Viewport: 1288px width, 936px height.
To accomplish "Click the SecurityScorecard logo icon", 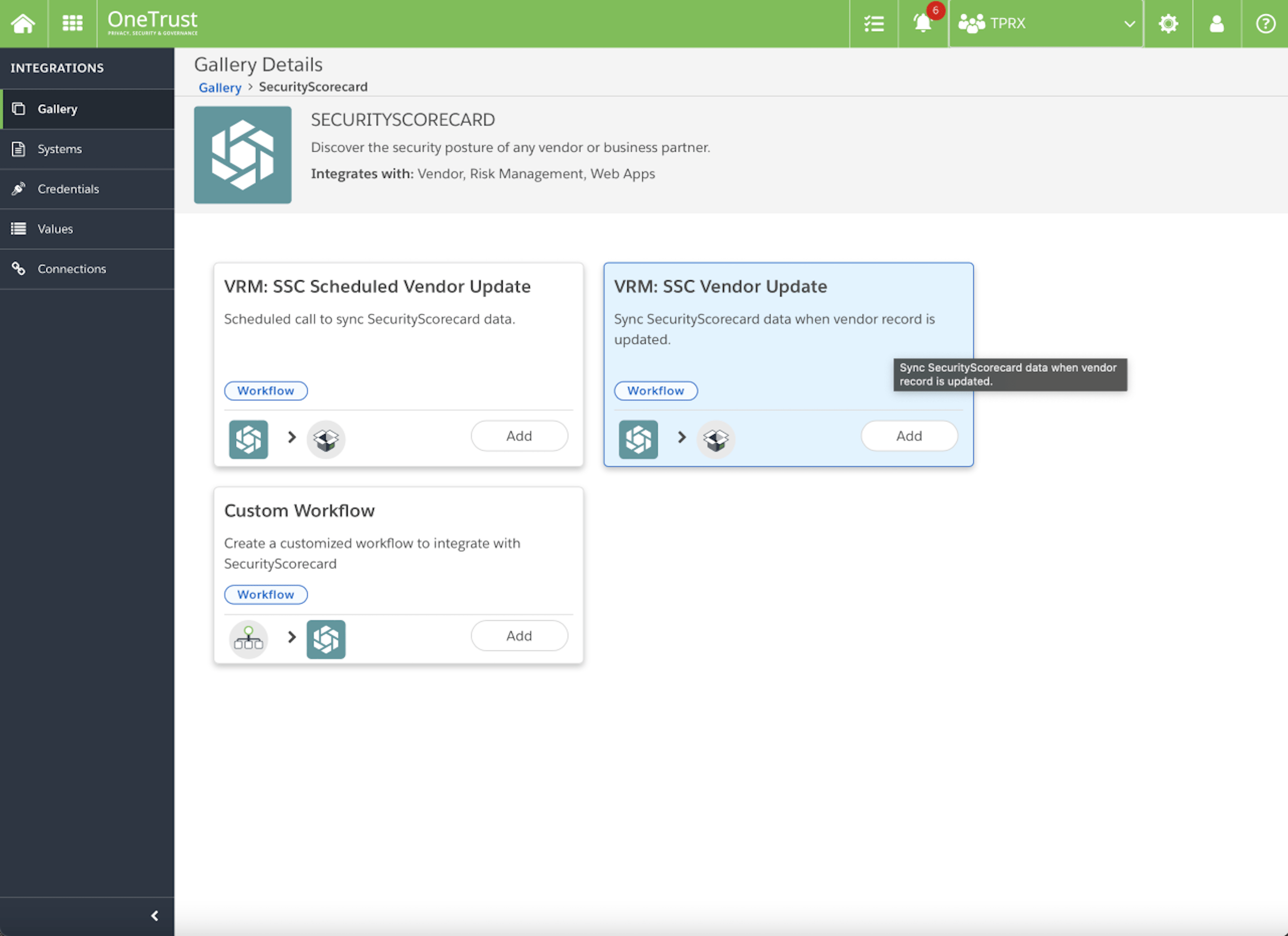I will (242, 155).
